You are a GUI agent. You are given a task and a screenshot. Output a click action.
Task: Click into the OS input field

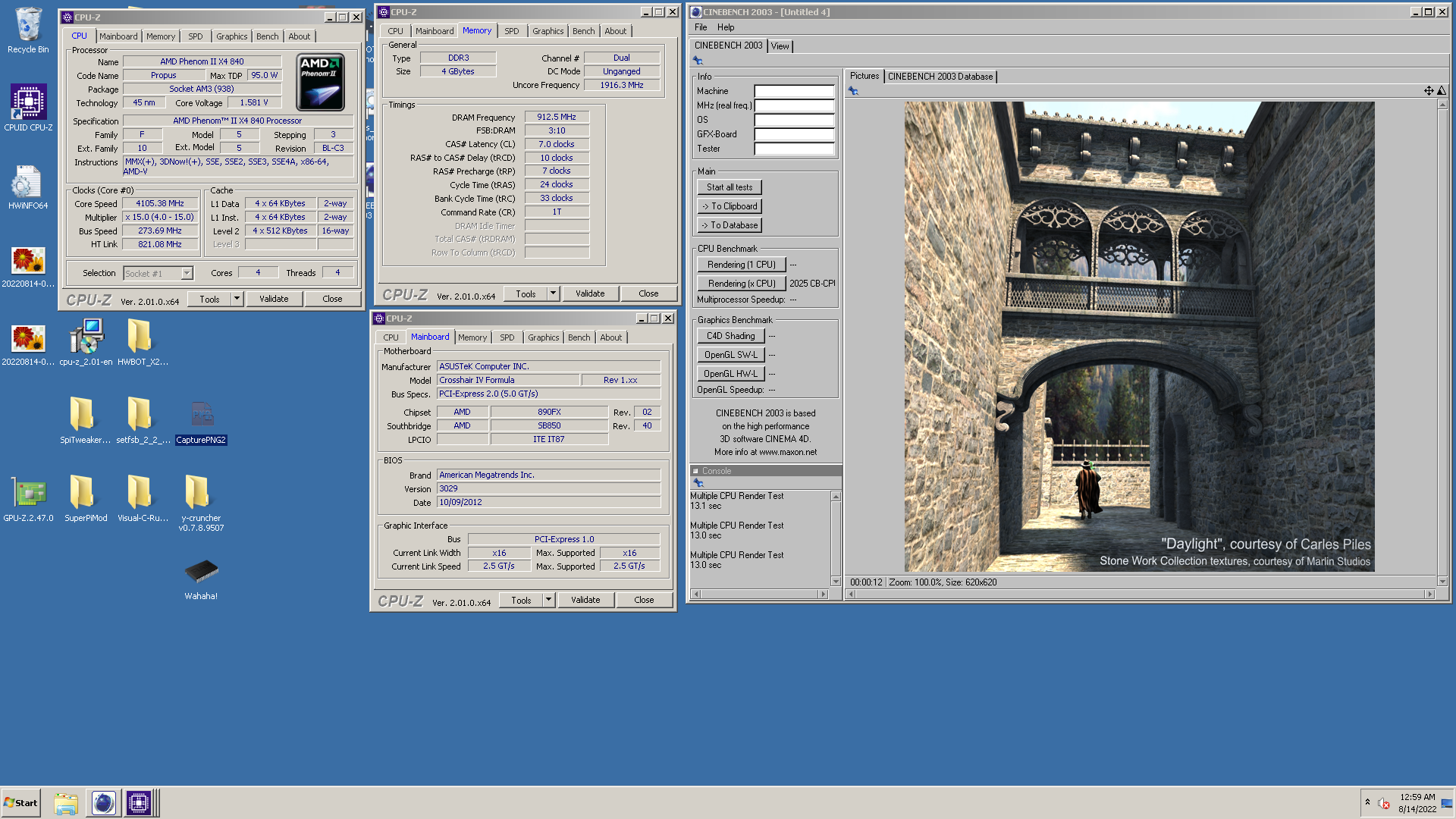click(794, 120)
